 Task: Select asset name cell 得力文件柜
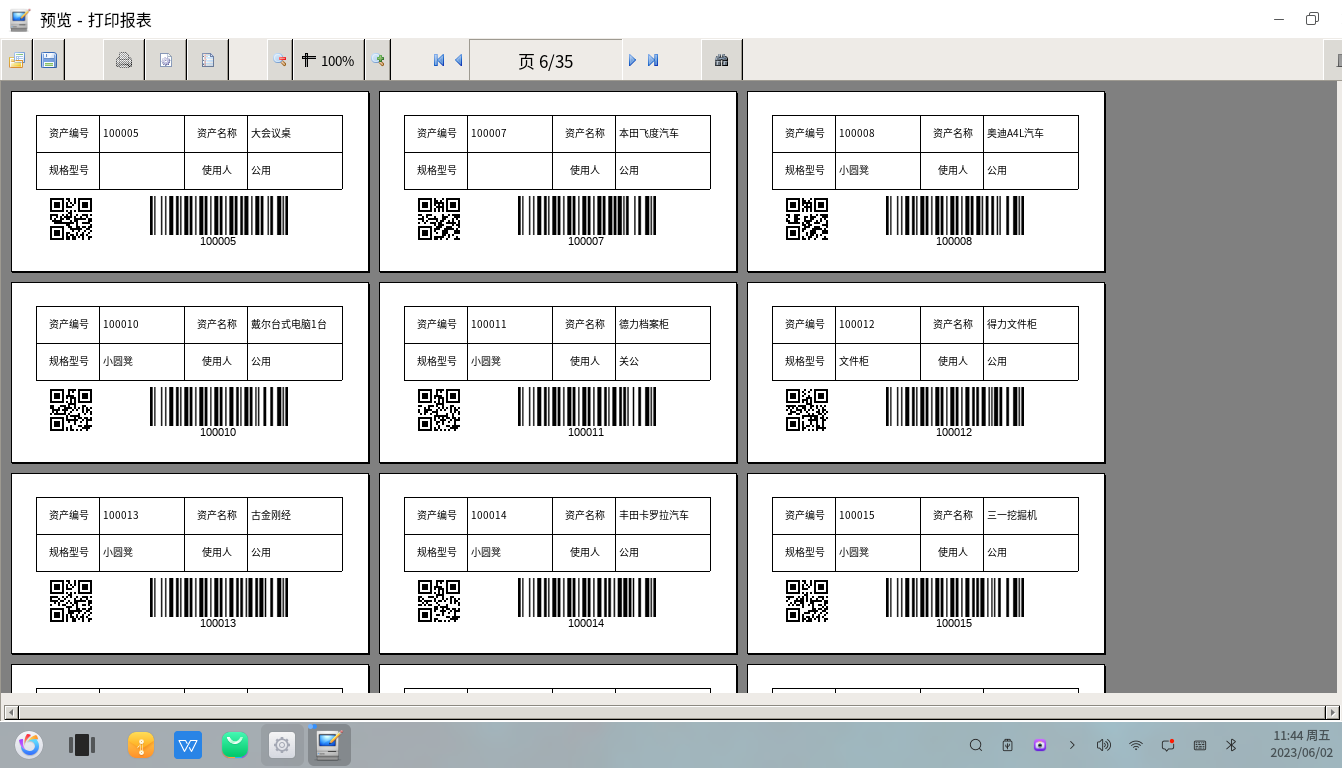pyautogui.click(x=1031, y=325)
